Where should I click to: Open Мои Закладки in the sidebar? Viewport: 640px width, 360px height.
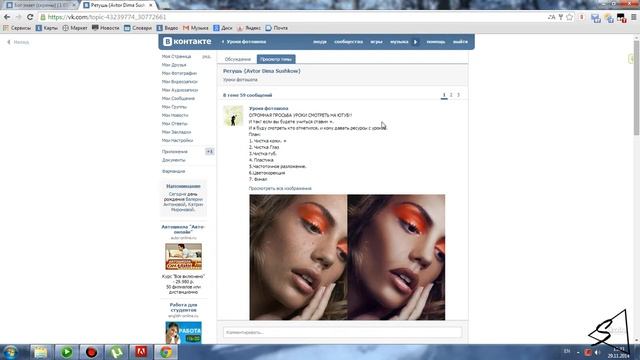176,132
